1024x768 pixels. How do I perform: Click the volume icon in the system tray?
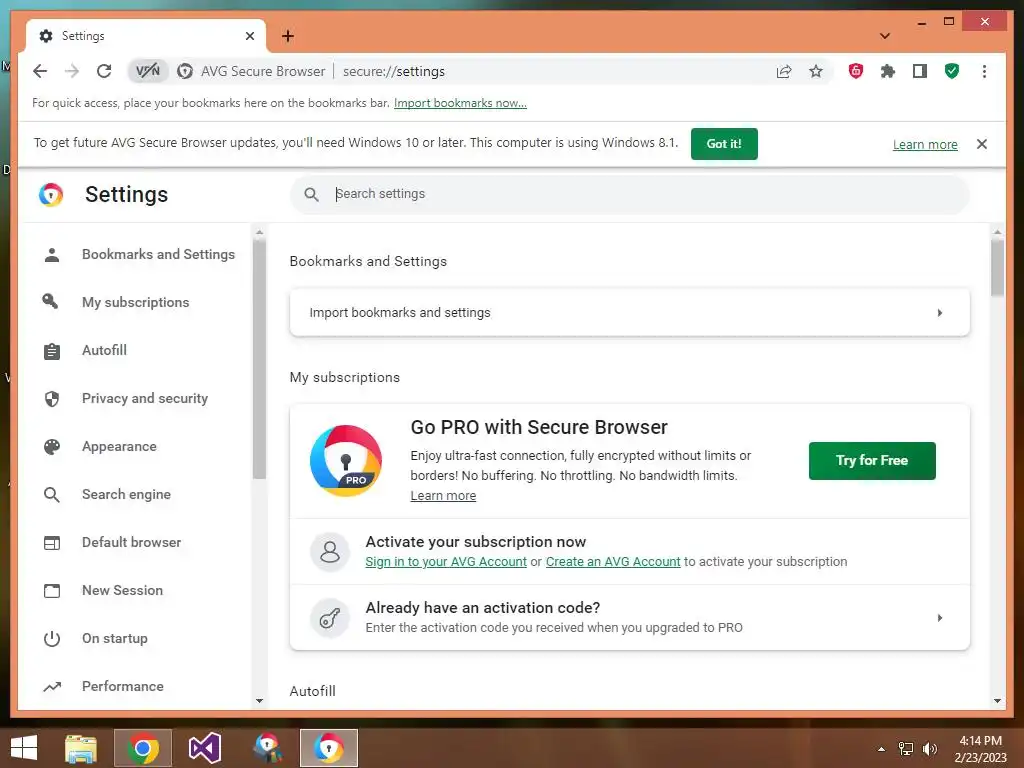click(929, 749)
